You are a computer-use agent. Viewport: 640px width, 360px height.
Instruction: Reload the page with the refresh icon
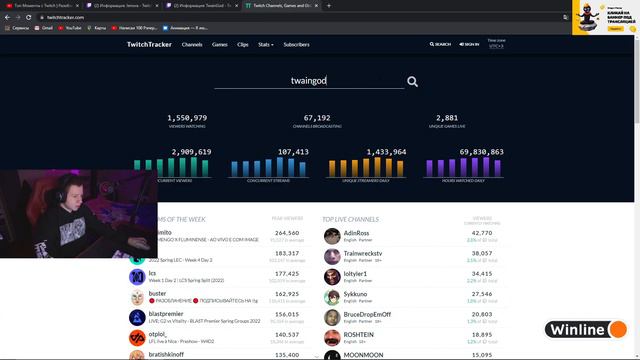[29, 18]
